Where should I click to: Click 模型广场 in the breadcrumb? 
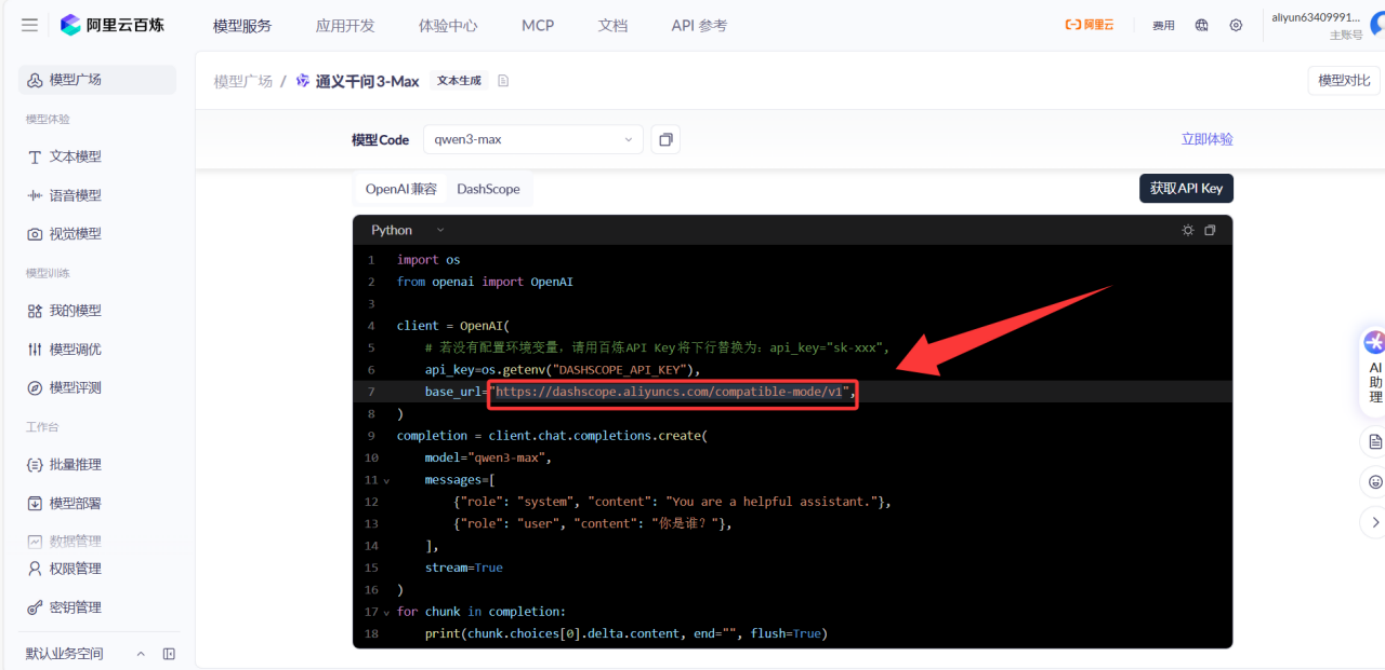tap(243, 81)
